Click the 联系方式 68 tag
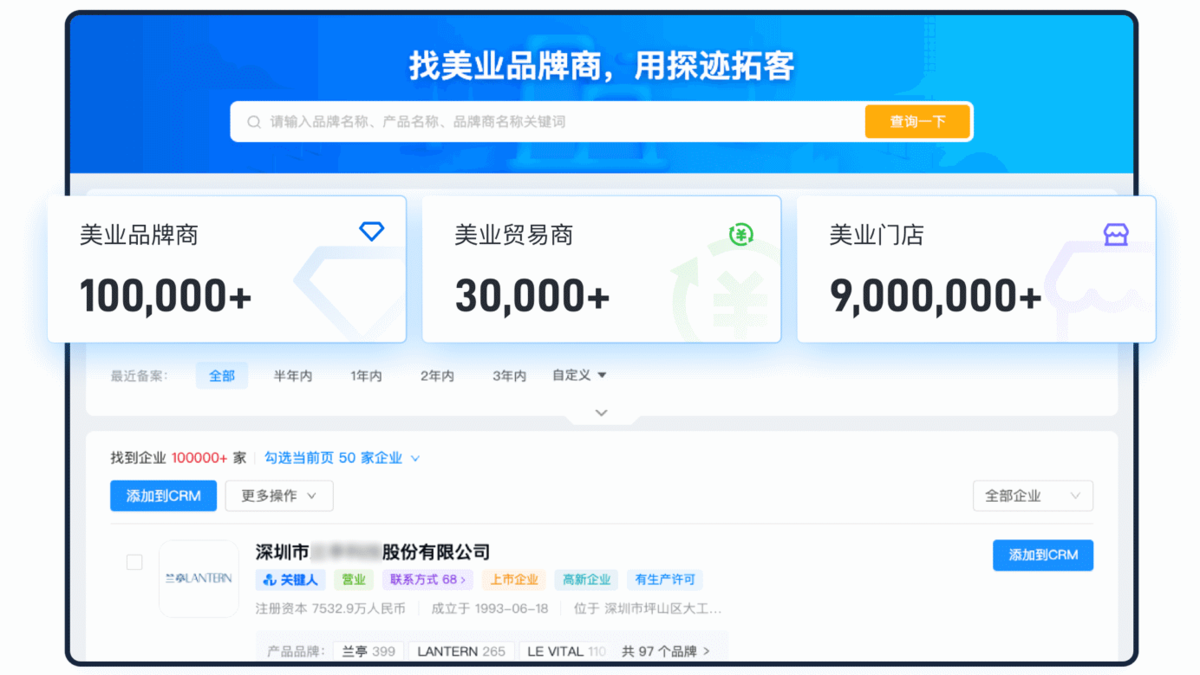1200x675 pixels. click(427, 580)
